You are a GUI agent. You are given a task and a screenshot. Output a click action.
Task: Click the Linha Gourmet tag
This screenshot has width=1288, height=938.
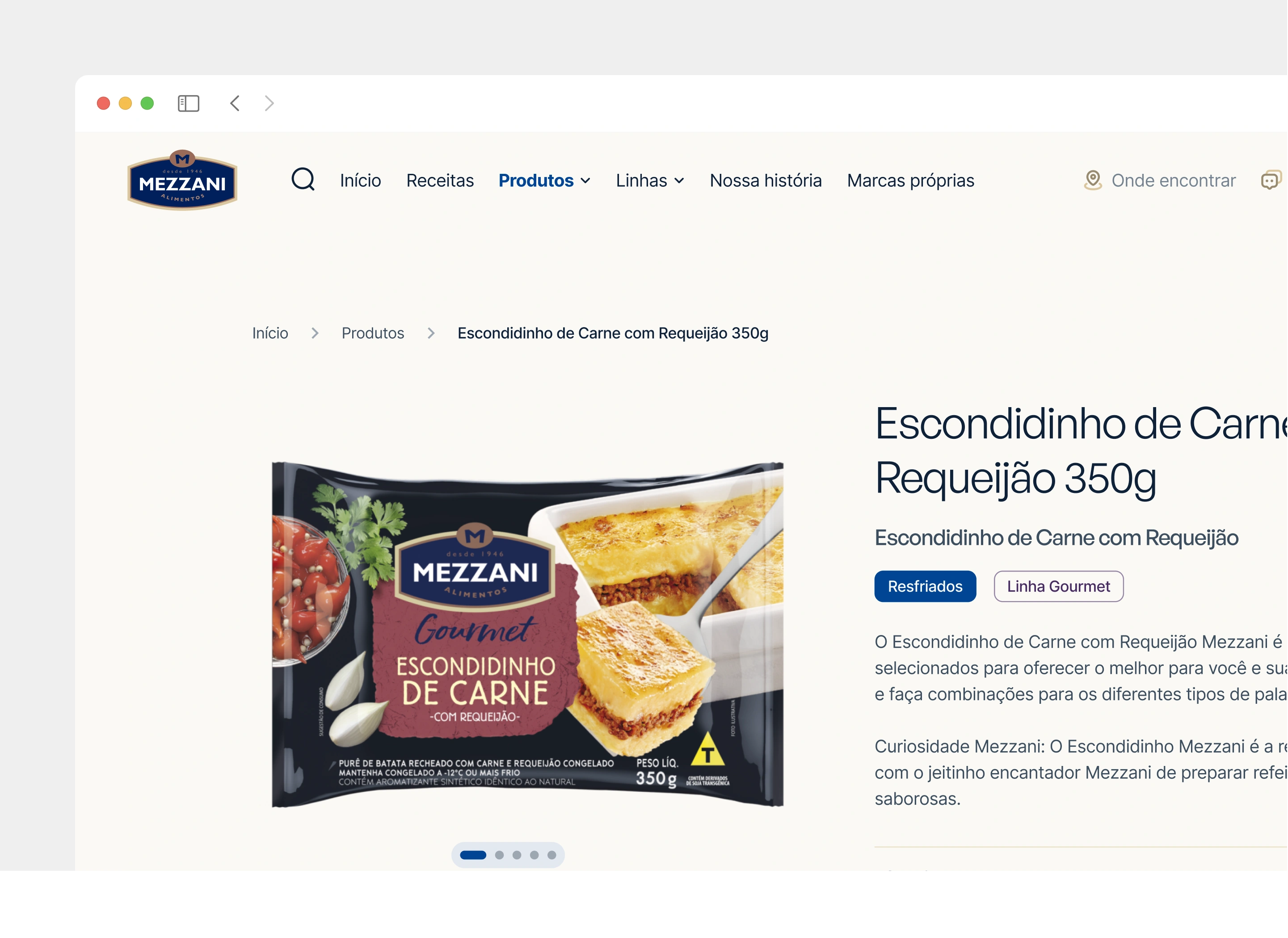click(1059, 587)
